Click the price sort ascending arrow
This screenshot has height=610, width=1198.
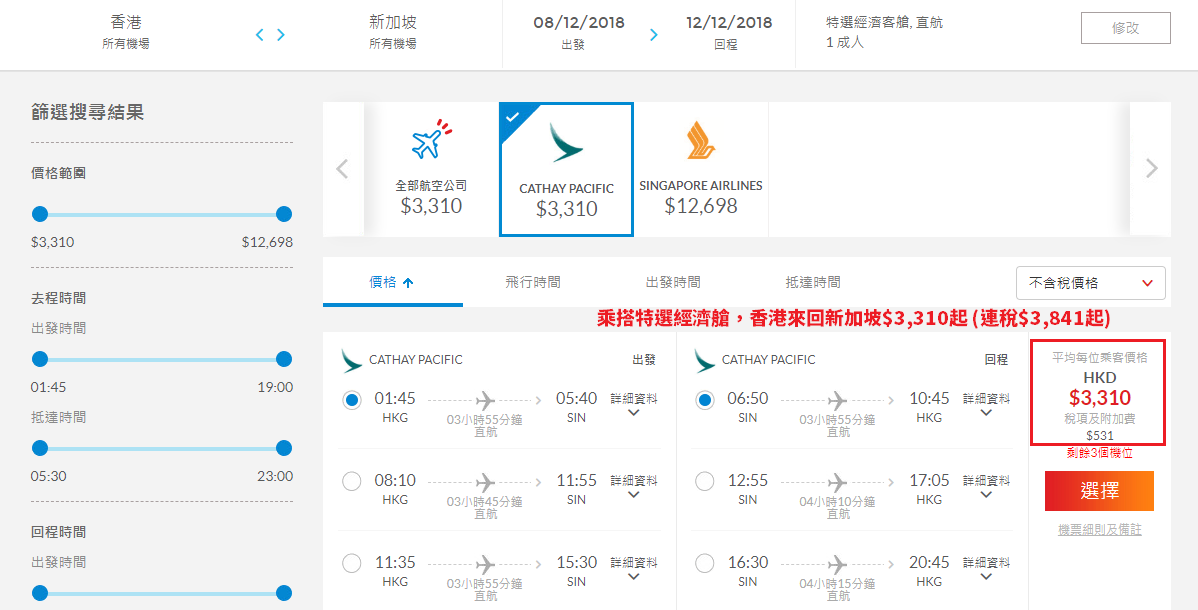(408, 283)
